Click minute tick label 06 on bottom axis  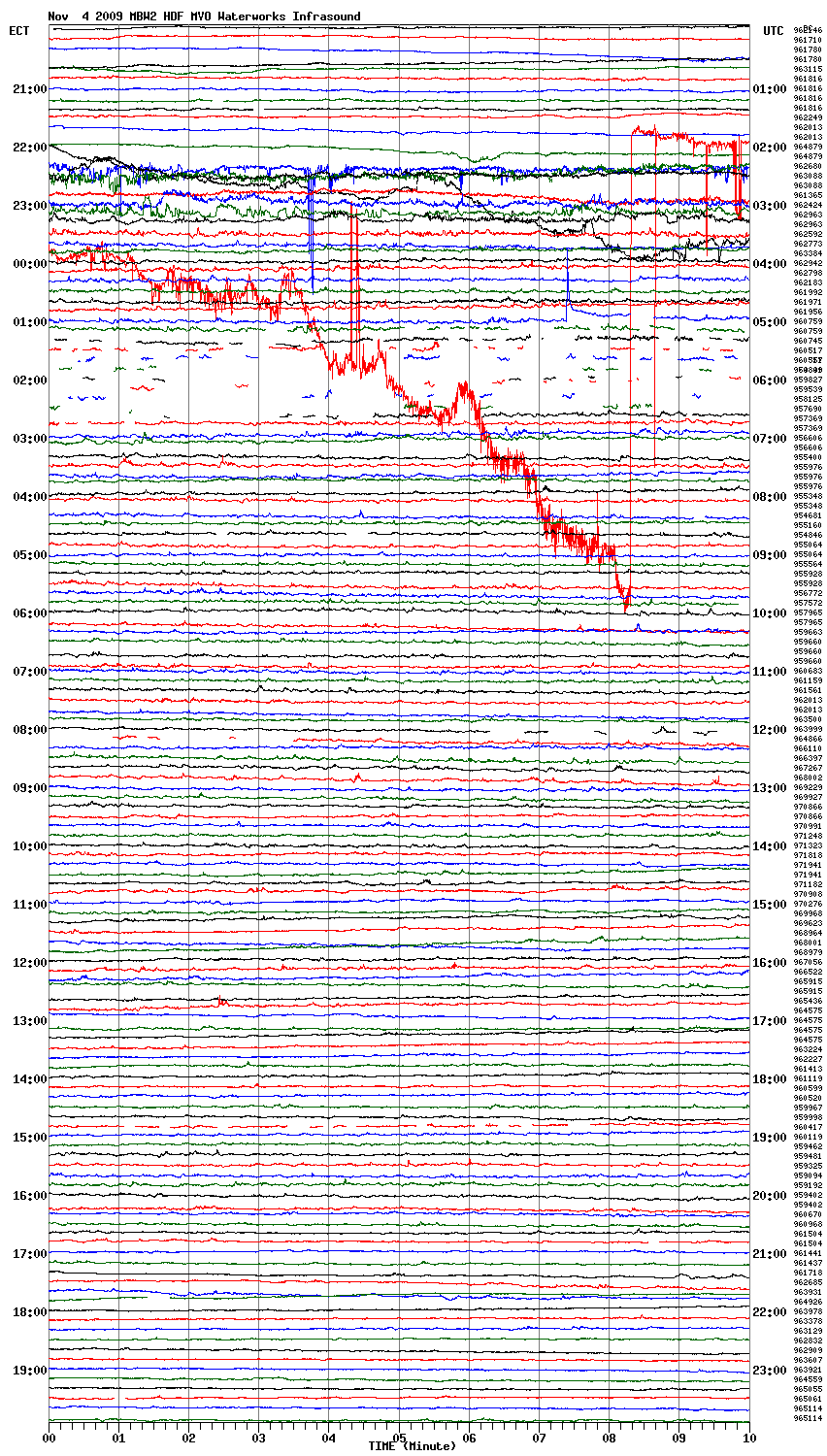469,1438
